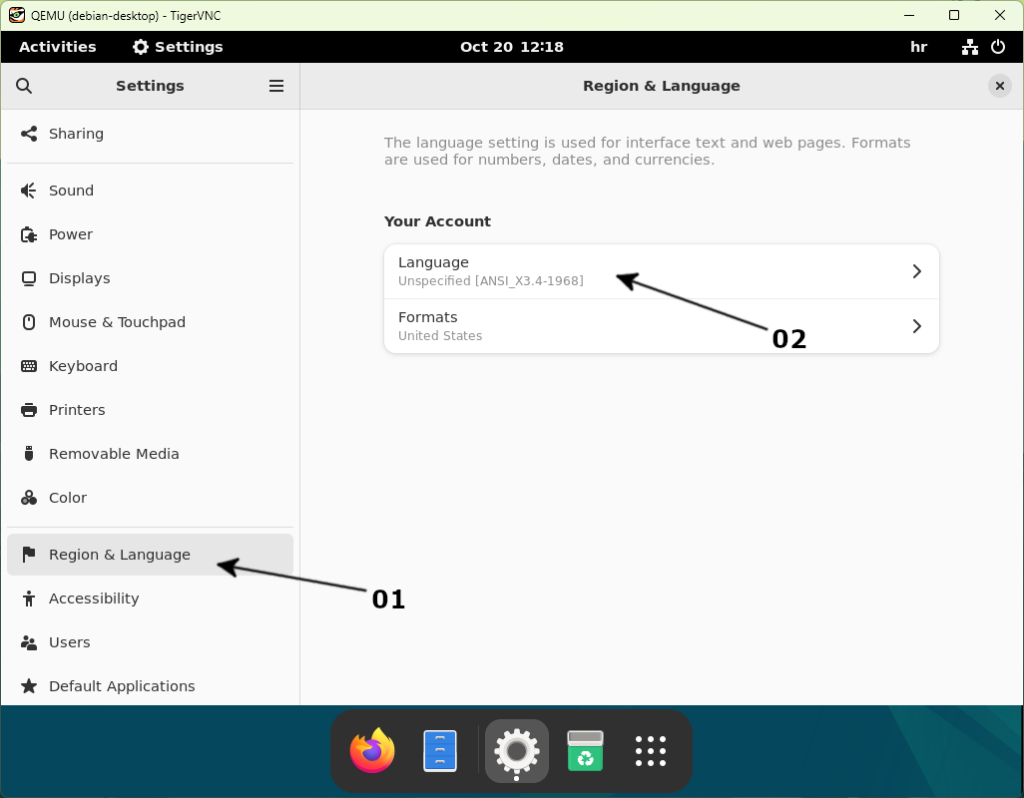Expand the Formats row chevron

(x=916, y=326)
